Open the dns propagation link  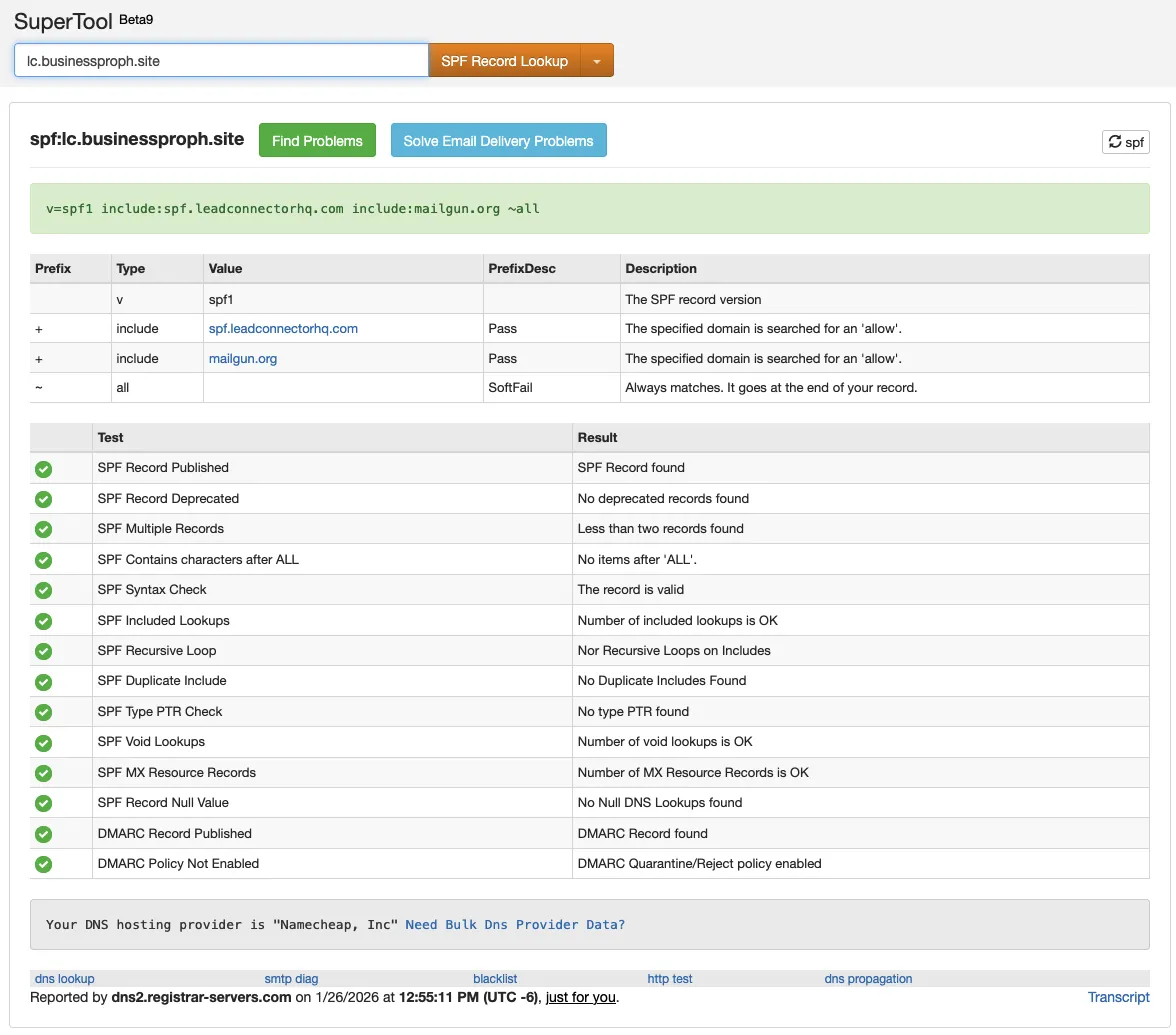click(x=868, y=979)
